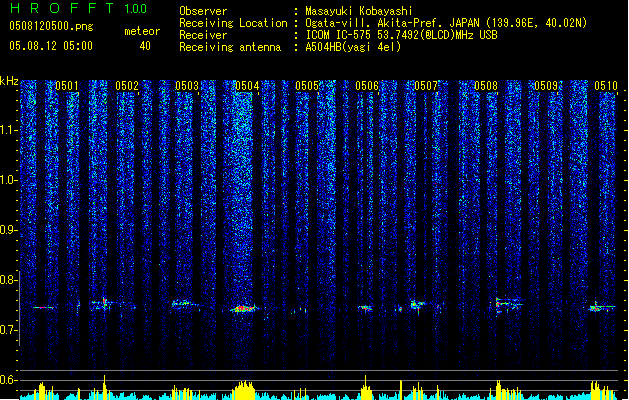629x400 pixels.
Task: Click the 'Observer' field label
Action: point(203,11)
